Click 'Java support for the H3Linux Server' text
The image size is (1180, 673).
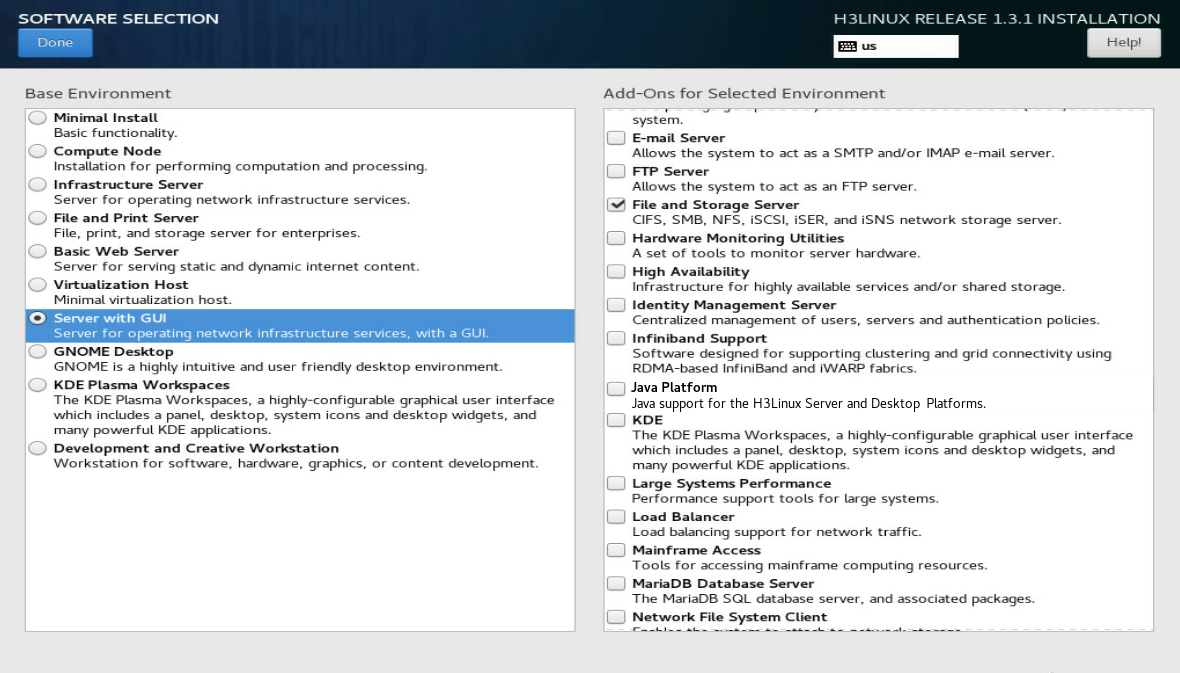(x=809, y=403)
